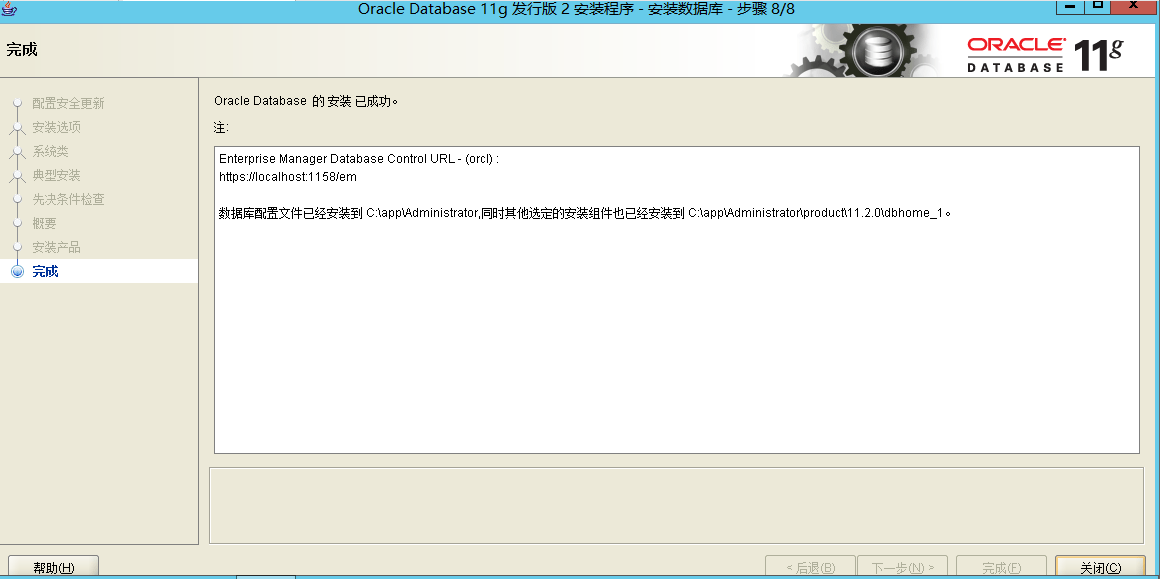Click the Enterprise Manager Database Control URL line
Screen dimensions: 1160x579
tap(359, 159)
